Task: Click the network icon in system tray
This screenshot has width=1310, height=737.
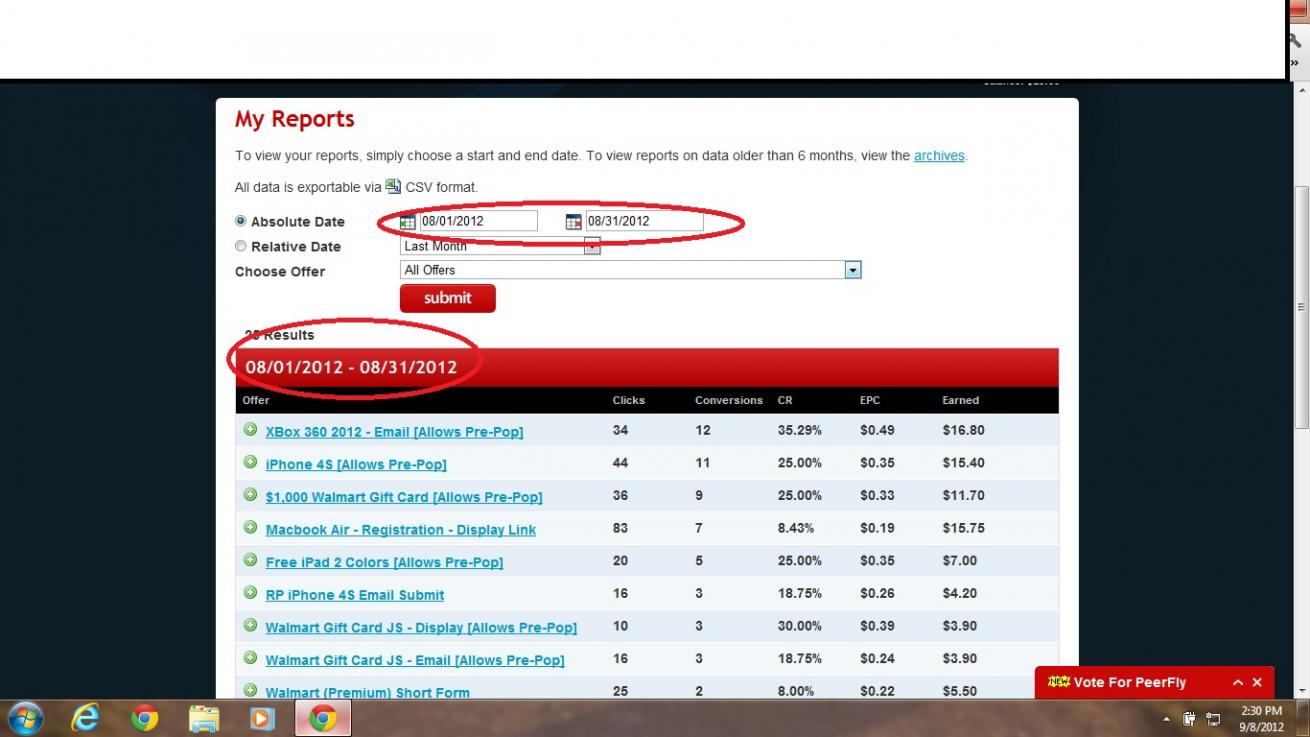Action: click(x=1213, y=719)
